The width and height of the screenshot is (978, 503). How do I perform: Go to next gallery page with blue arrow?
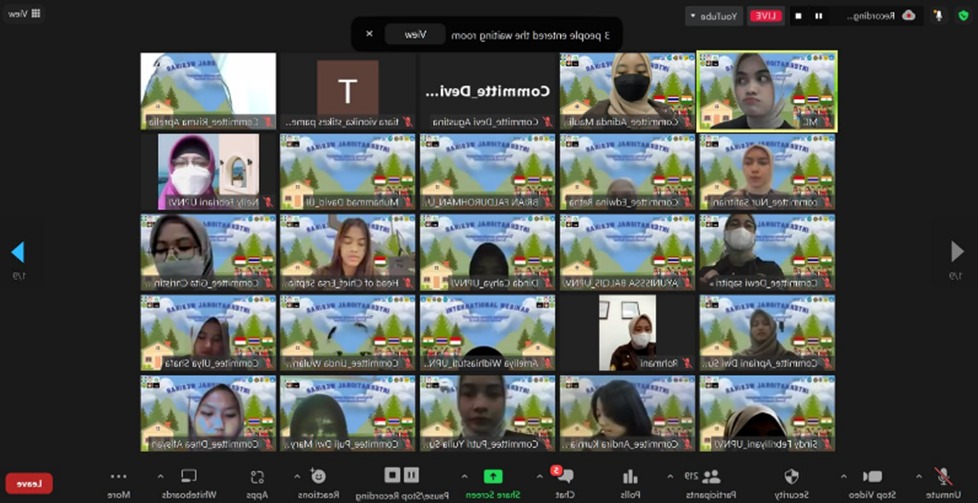tap(17, 252)
